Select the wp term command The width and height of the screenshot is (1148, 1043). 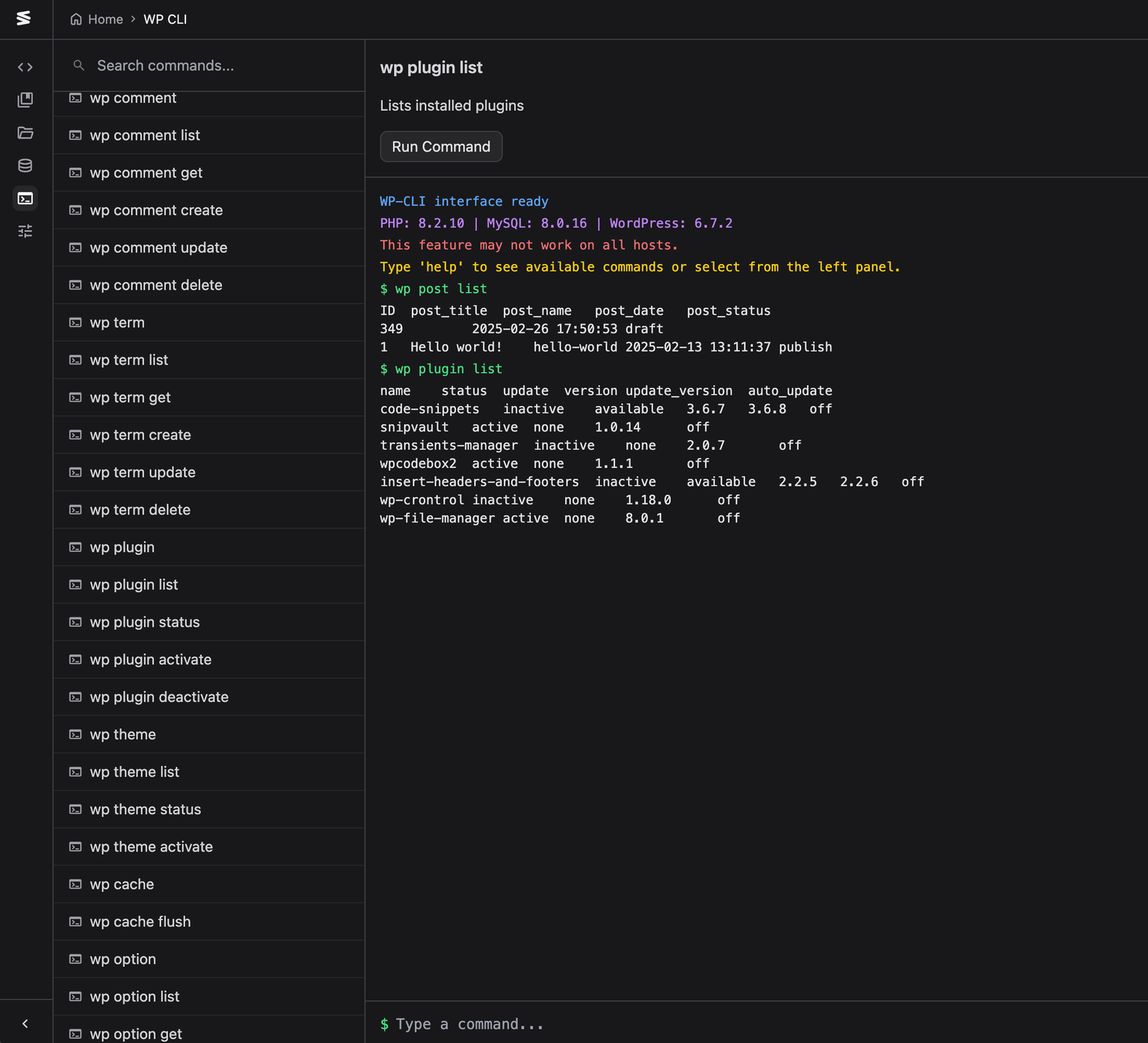coord(209,322)
